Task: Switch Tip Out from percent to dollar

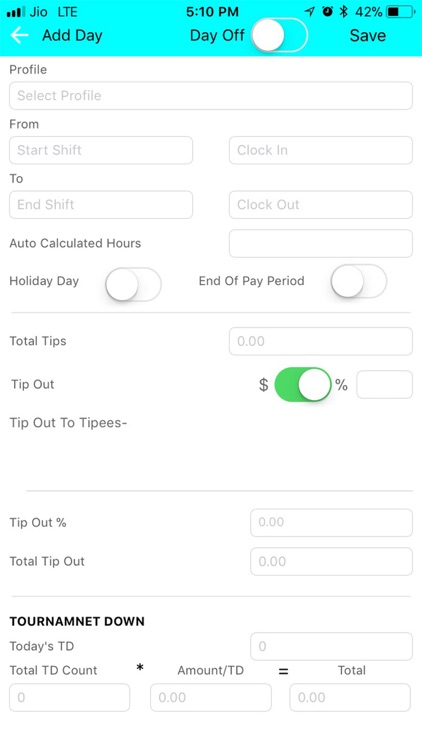Action: coord(303,385)
